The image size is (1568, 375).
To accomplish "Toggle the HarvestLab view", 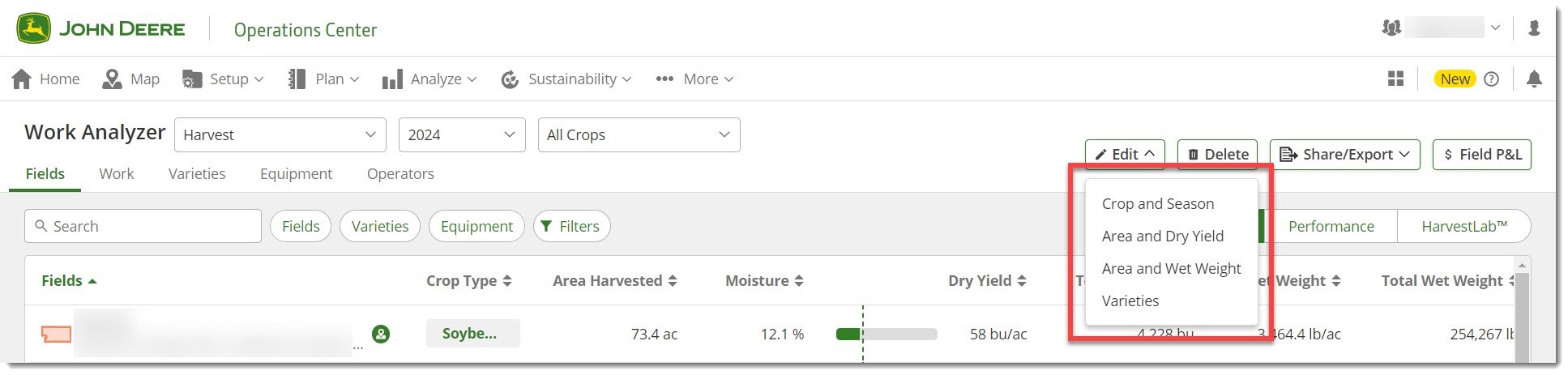I will [x=1463, y=226].
